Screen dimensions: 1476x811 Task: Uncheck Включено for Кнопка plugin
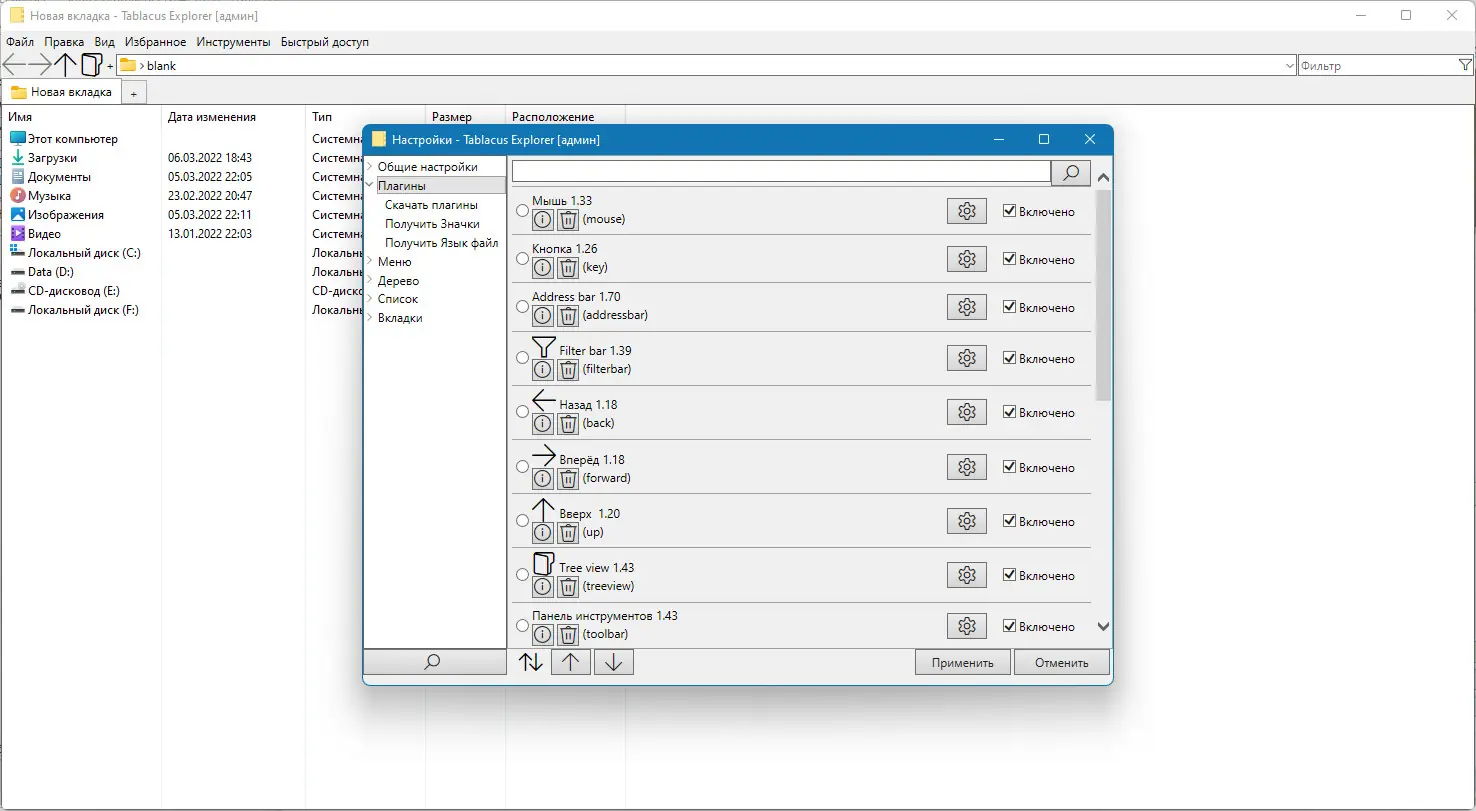1009,259
